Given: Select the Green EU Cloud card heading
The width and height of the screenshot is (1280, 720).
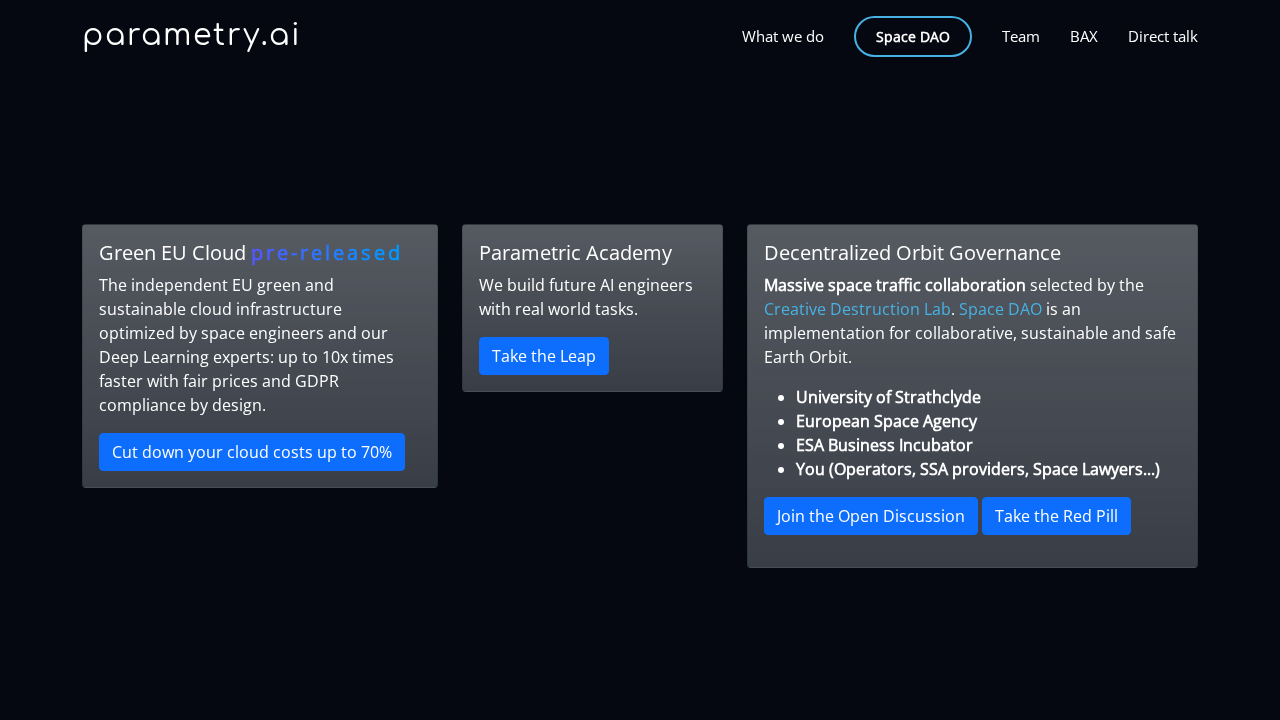Looking at the screenshot, I should point(172,252).
